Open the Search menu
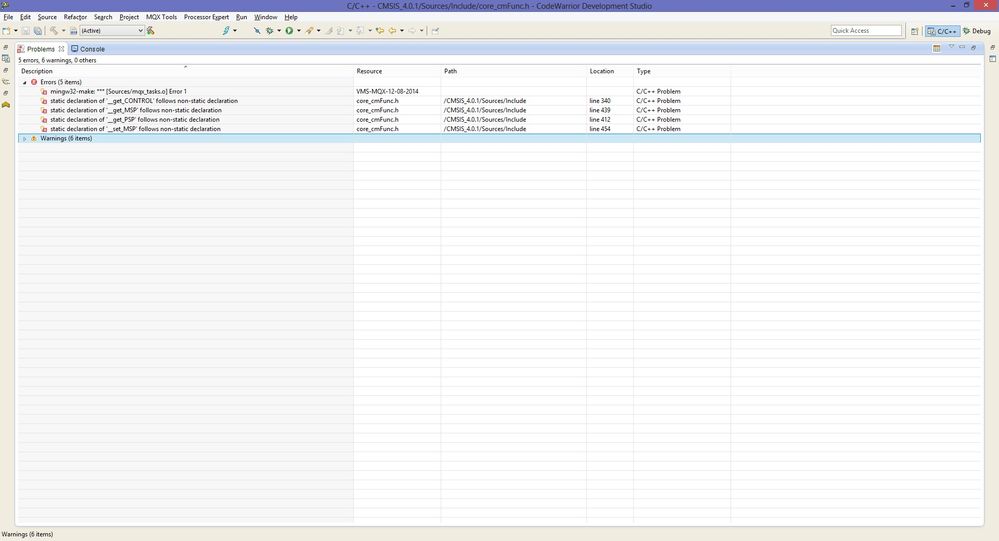The image size is (999, 541). pyautogui.click(x=103, y=17)
